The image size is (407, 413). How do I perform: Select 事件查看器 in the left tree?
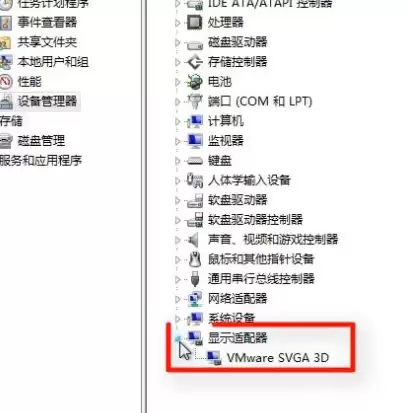[47, 22]
